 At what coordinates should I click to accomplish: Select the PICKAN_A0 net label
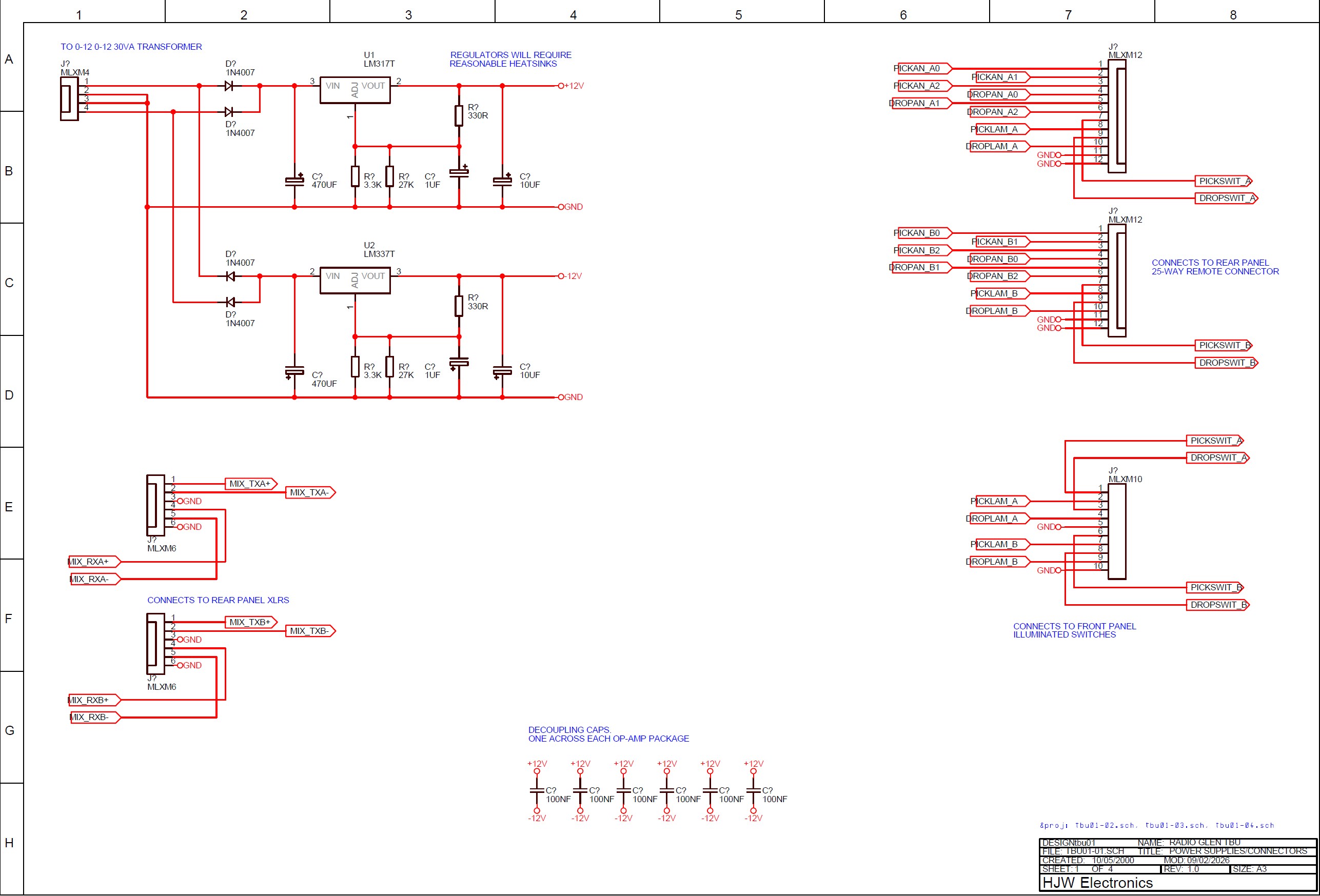point(921,69)
